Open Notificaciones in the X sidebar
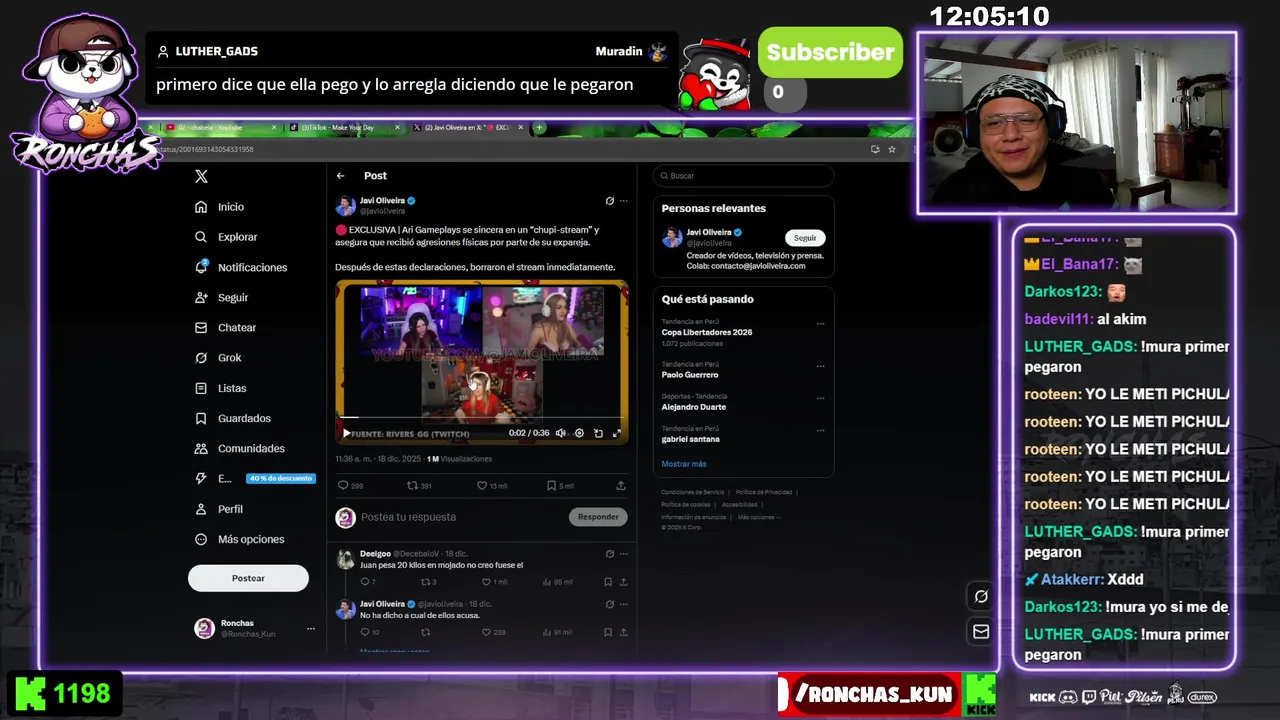This screenshot has width=1280, height=720. (241, 267)
